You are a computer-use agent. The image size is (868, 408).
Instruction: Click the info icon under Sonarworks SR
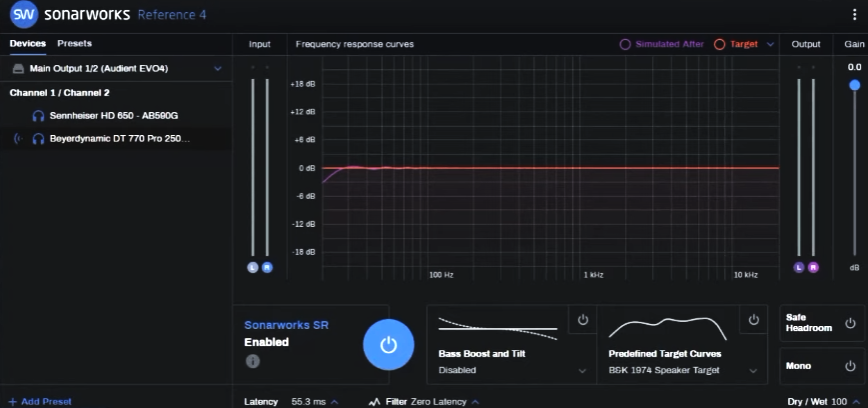click(252, 361)
